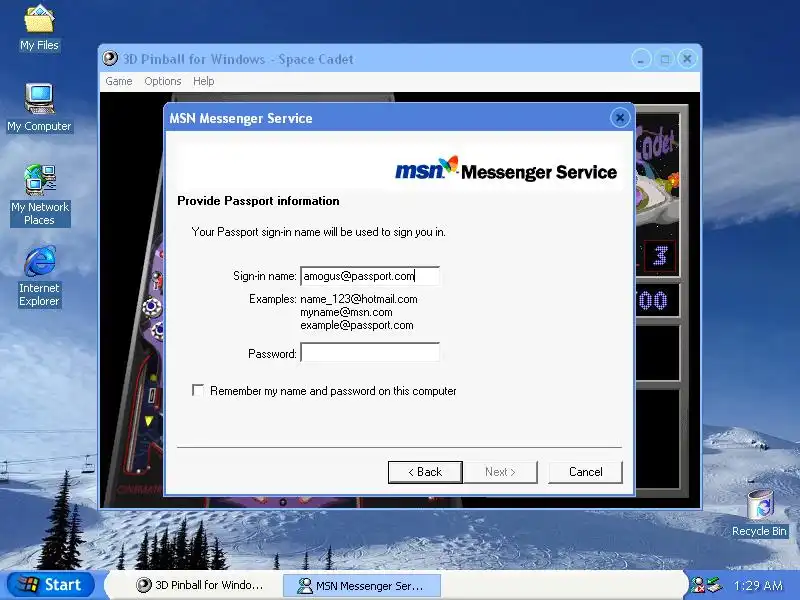
Task: Select the Internet Explorer desktop icon
Action: (39, 276)
